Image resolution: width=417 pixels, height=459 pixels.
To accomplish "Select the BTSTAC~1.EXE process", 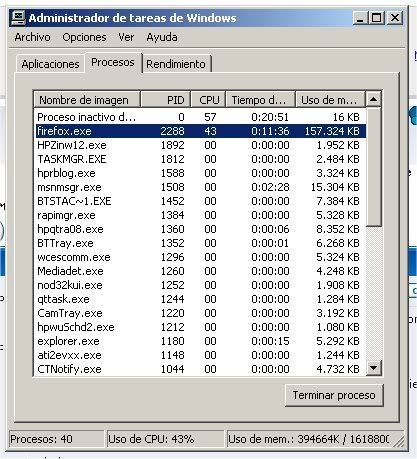I will tap(200, 201).
